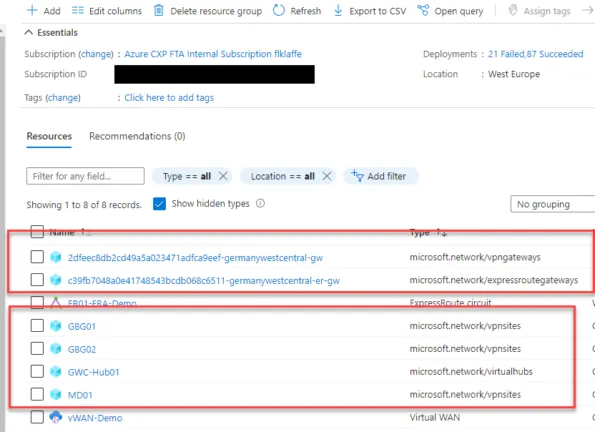Image resolution: width=595 pixels, height=432 pixels.
Task: Click the West Europe location value
Action: click(x=514, y=74)
